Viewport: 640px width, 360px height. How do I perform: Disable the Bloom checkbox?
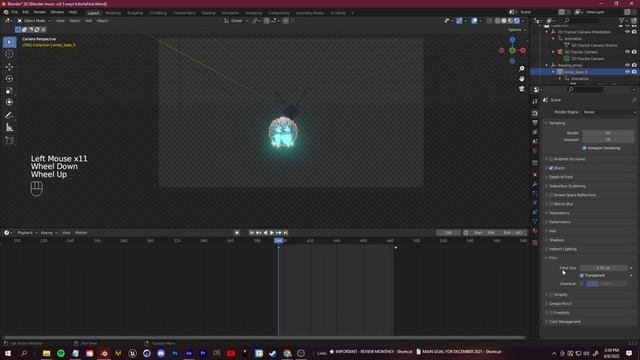tap(551, 168)
